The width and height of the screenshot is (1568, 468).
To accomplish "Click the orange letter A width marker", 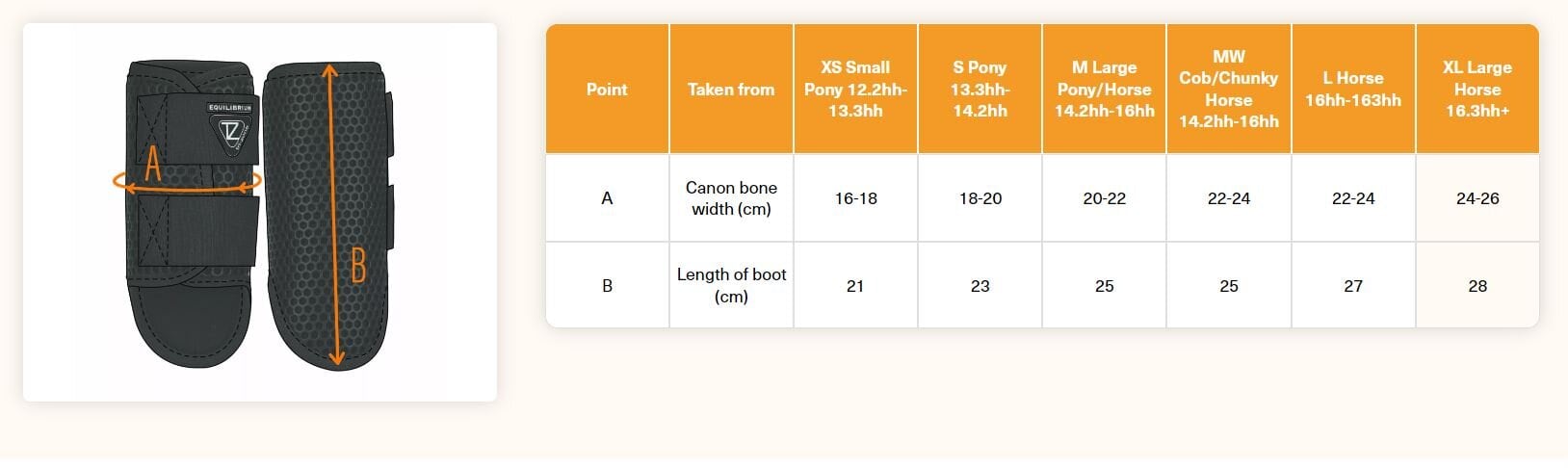I will pyautogui.click(x=152, y=167).
